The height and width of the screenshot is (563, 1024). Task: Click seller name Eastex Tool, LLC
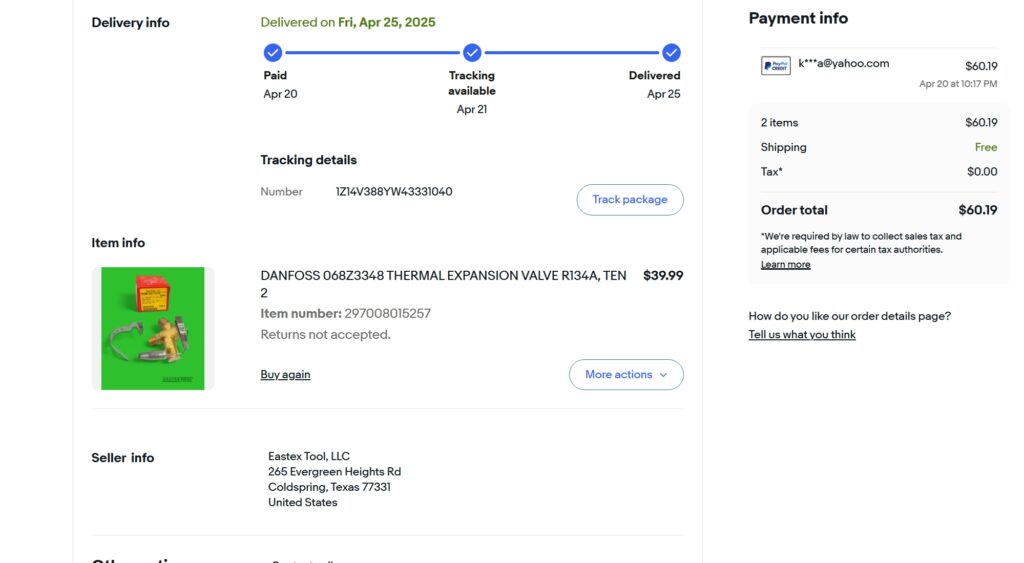click(309, 456)
